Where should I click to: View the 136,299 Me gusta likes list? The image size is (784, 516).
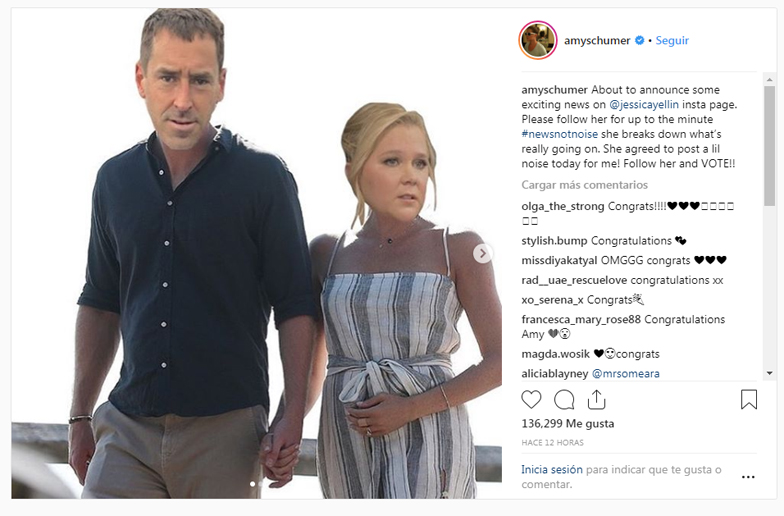pyautogui.click(x=568, y=424)
